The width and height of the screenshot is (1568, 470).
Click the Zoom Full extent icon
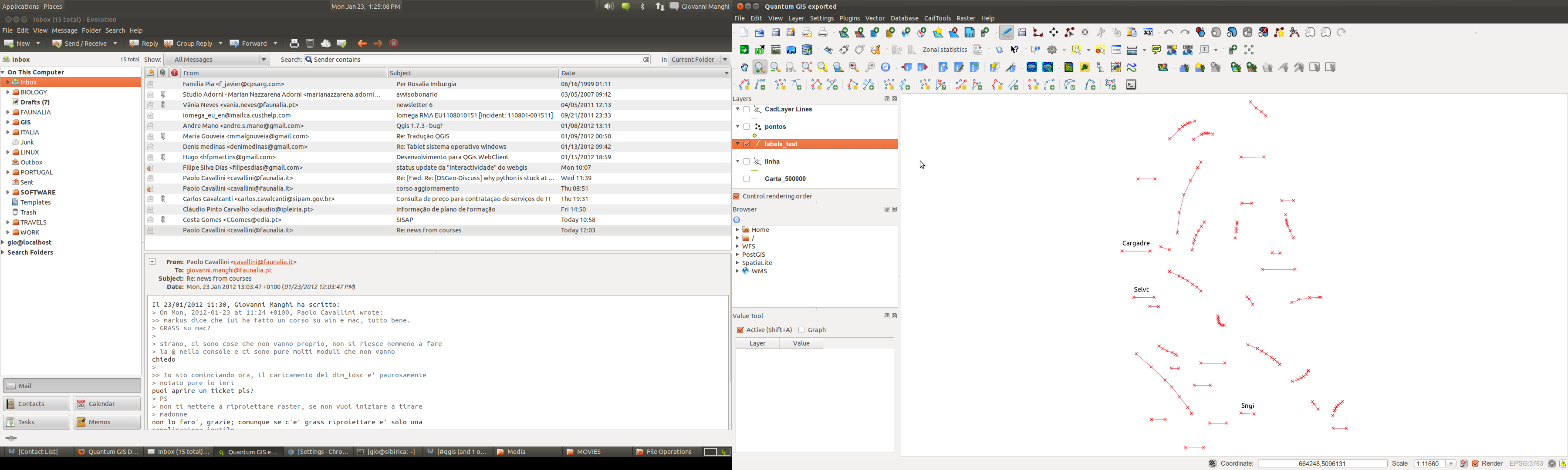[807, 67]
